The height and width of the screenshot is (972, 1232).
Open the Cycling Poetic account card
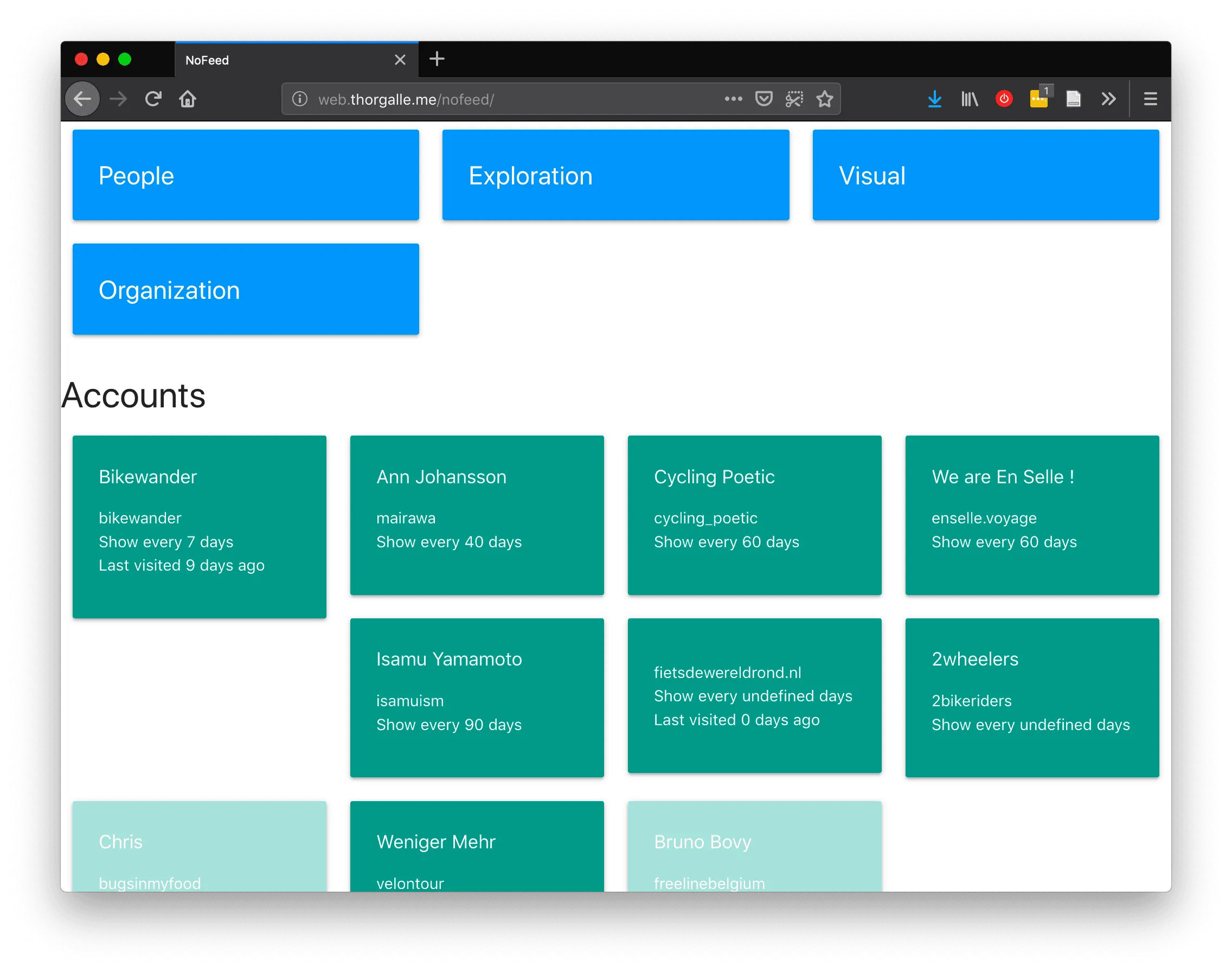coord(754,515)
